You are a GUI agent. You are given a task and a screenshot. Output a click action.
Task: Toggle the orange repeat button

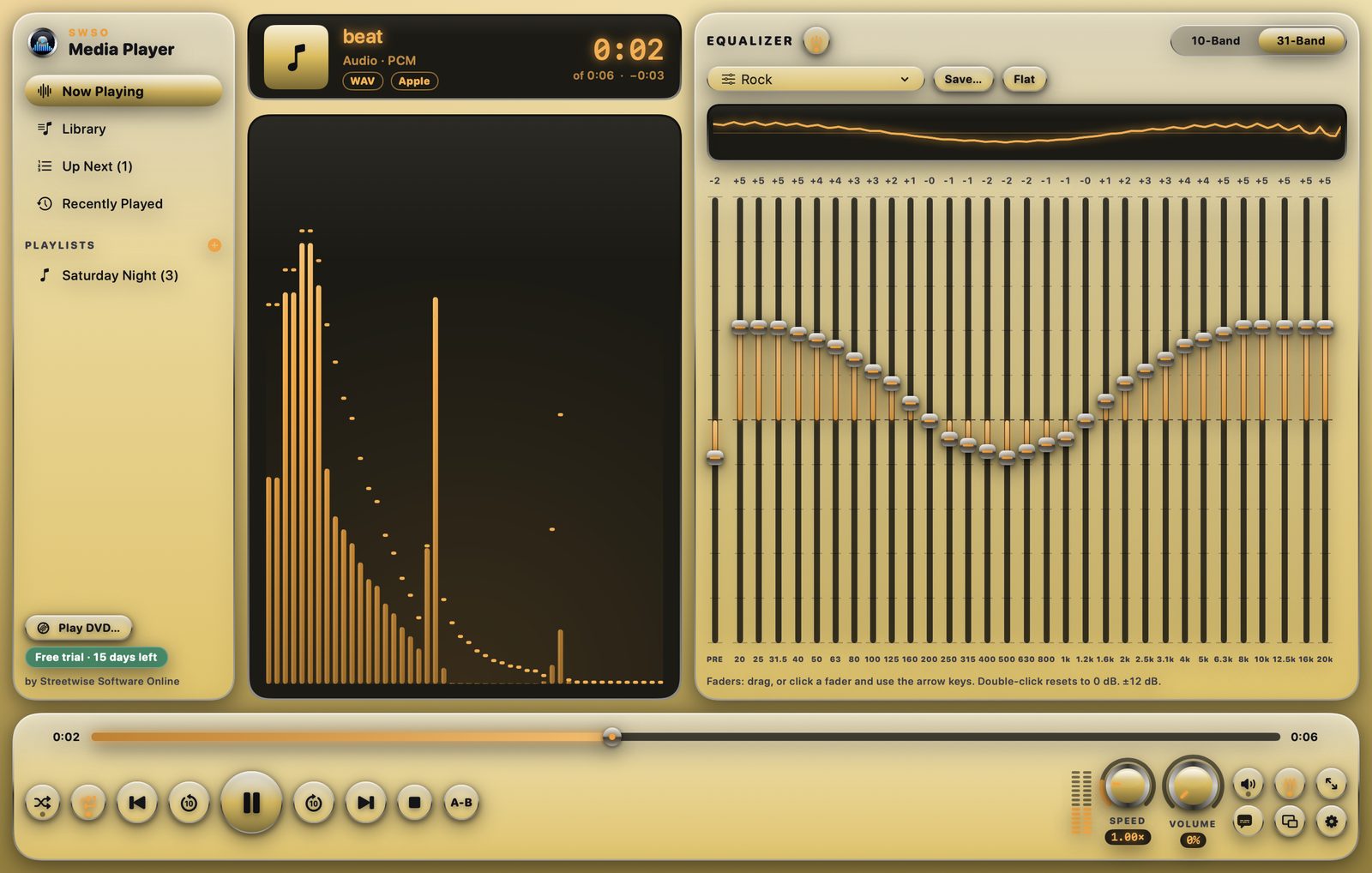pyautogui.click(x=87, y=803)
